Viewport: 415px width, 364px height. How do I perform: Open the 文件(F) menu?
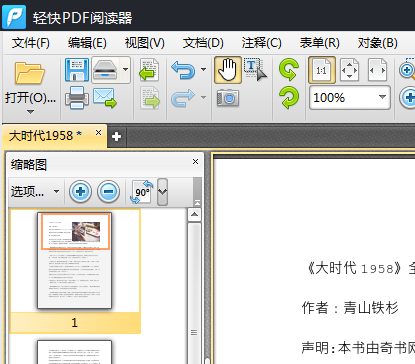pos(31,43)
